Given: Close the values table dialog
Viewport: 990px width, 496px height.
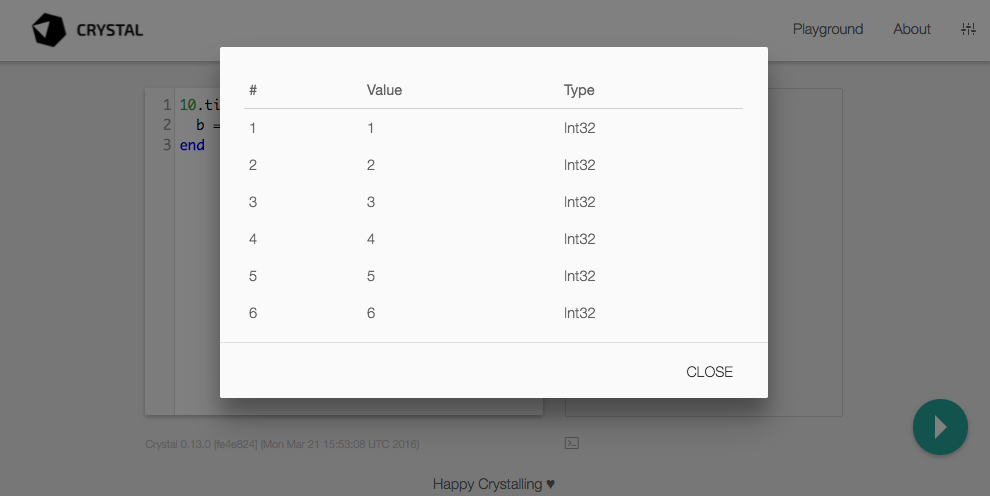Looking at the screenshot, I should [709, 372].
